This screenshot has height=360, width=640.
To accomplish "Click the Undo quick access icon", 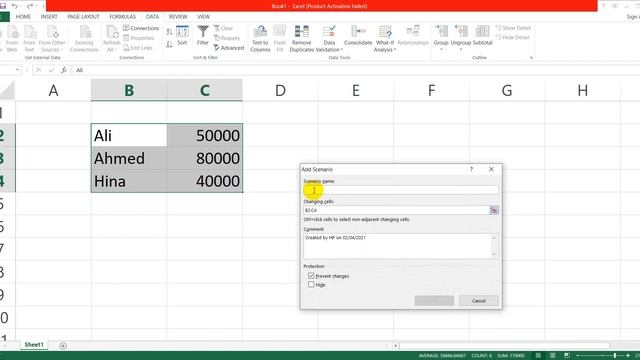I will click(x=14, y=6).
